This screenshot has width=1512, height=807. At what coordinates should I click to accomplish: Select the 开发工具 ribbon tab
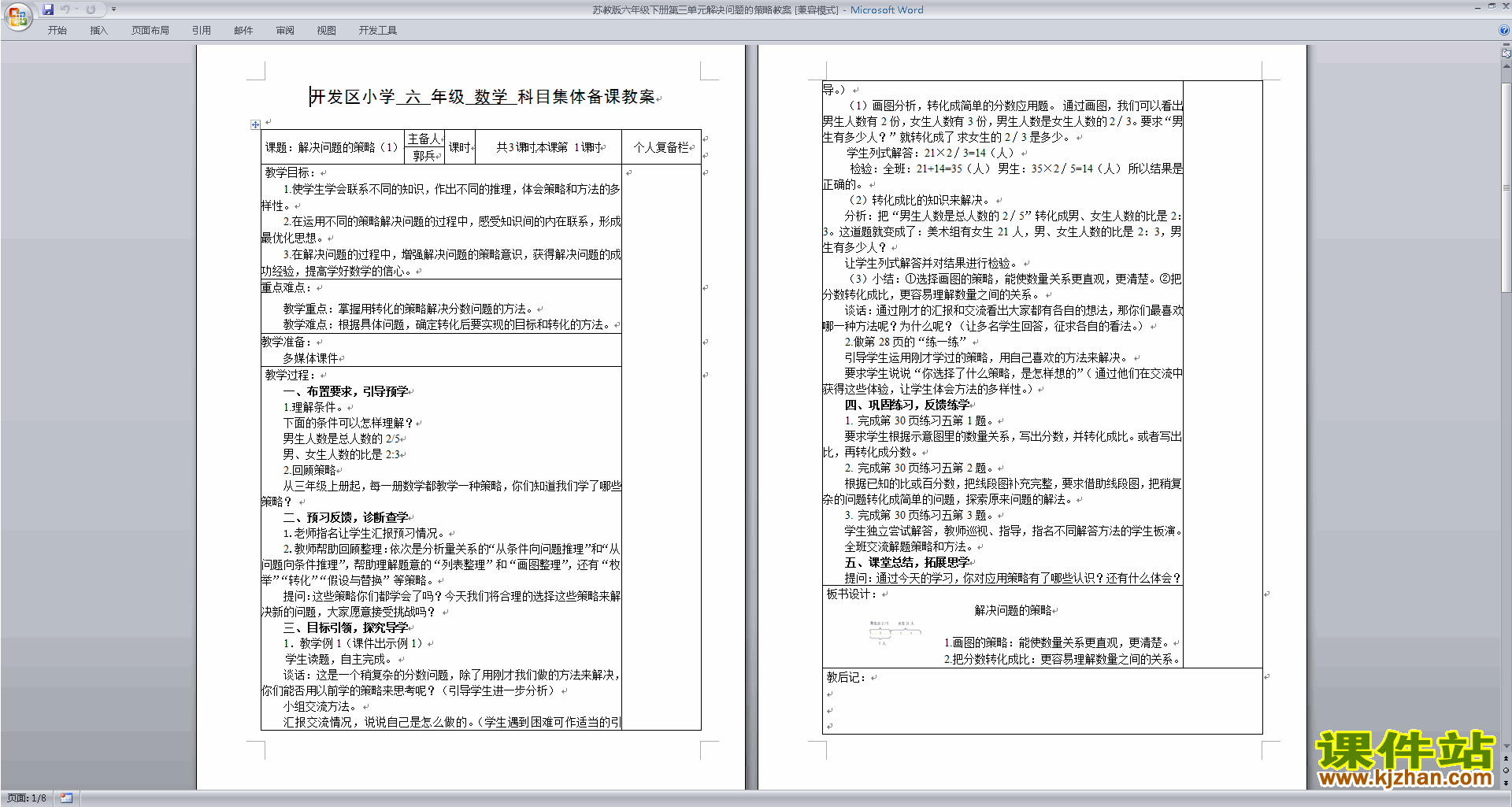[x=377, y=30]
